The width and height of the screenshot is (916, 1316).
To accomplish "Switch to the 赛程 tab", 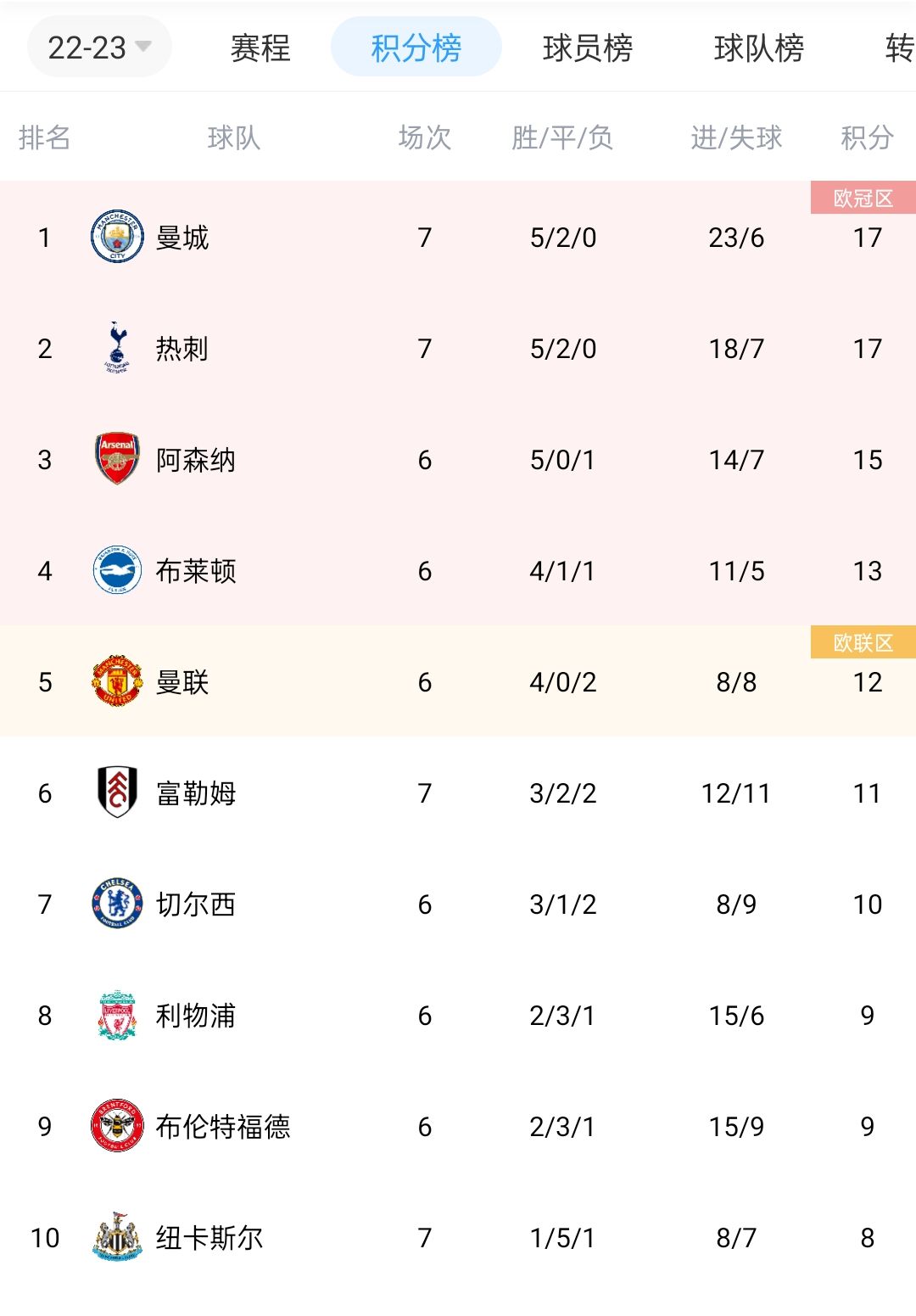I will (260, 48).
